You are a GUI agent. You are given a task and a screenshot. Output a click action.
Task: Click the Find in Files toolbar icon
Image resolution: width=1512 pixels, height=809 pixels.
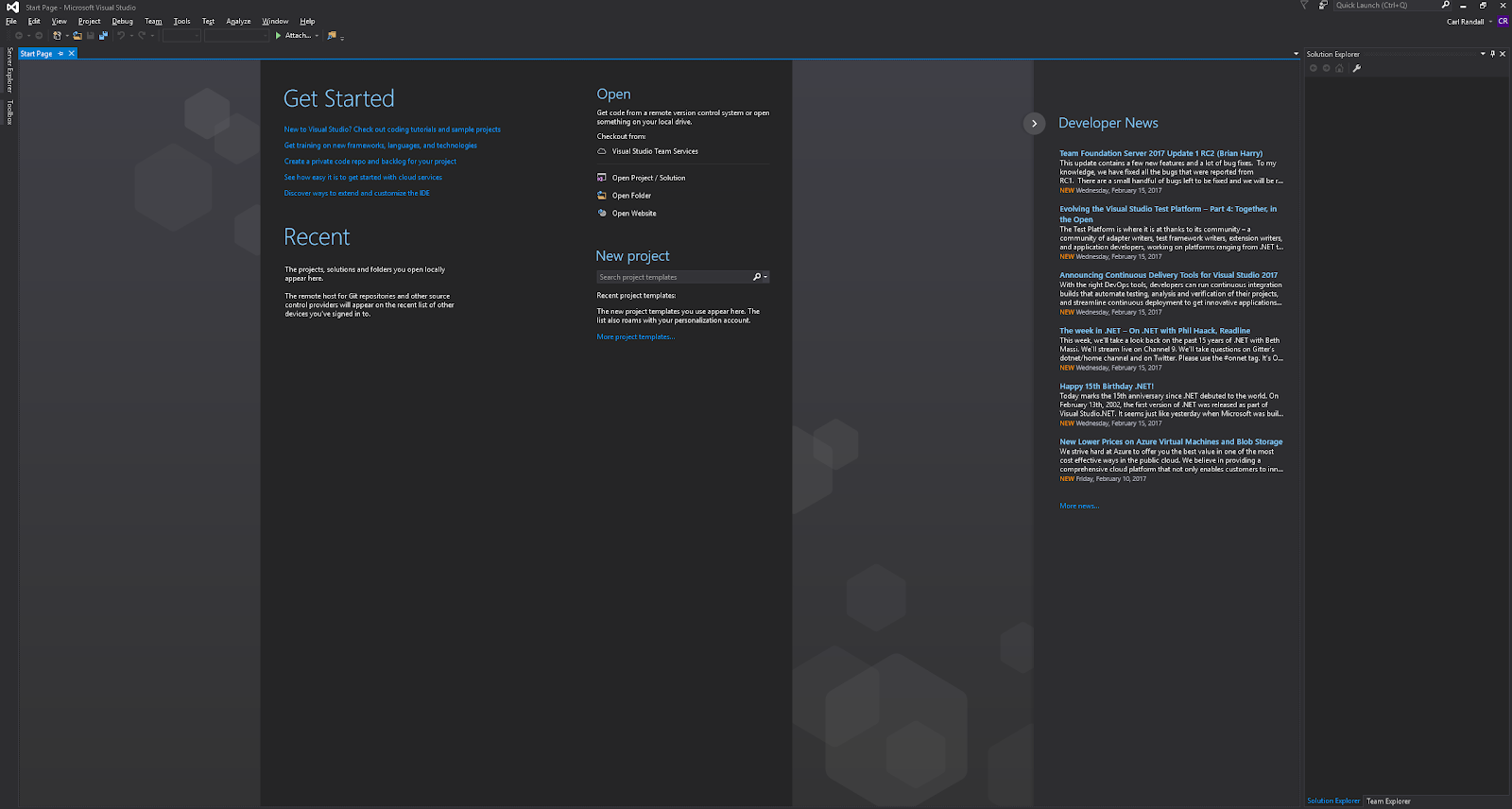(x=332, y=36)
